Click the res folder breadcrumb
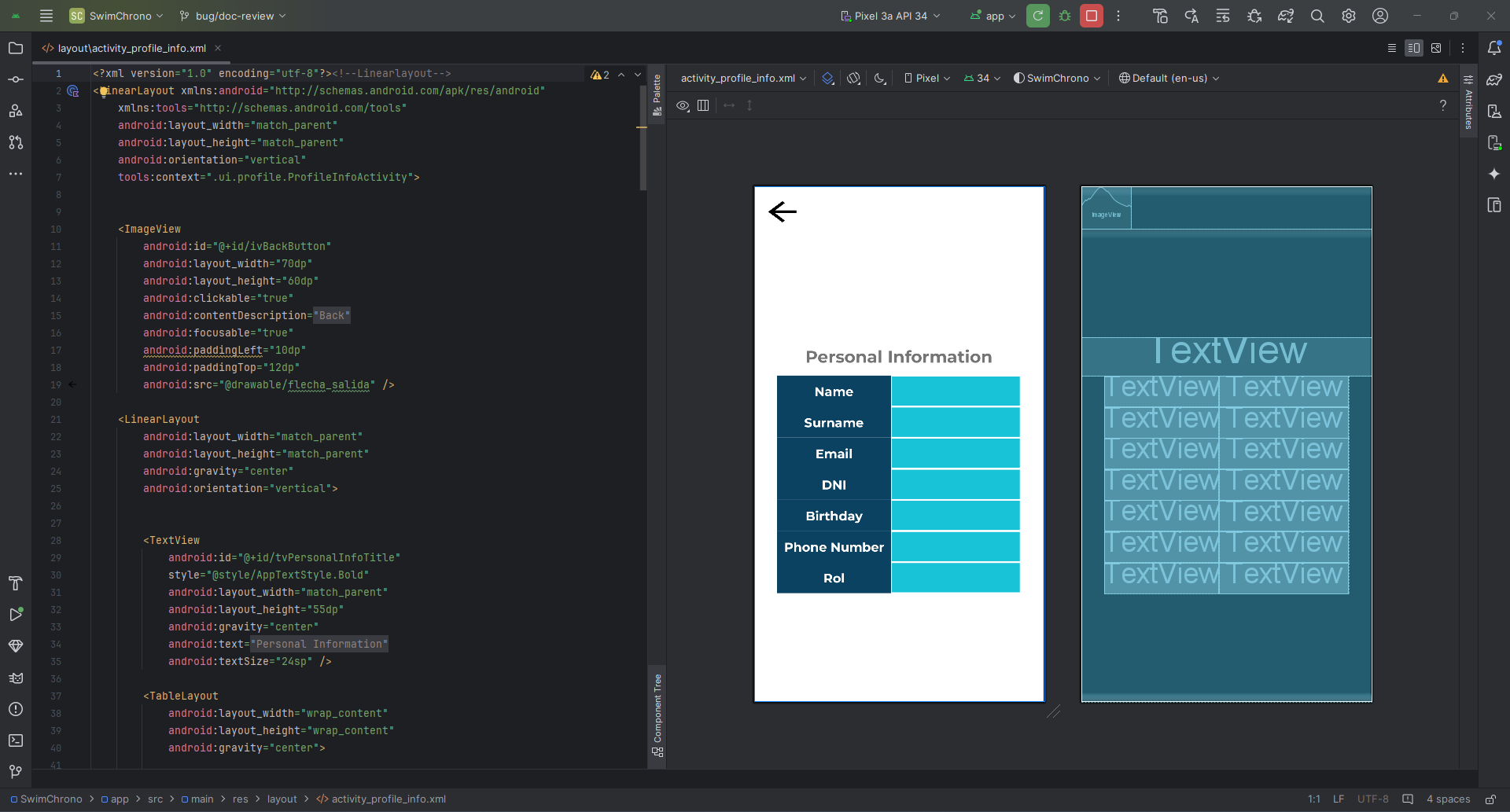 (x=241, y=799)
